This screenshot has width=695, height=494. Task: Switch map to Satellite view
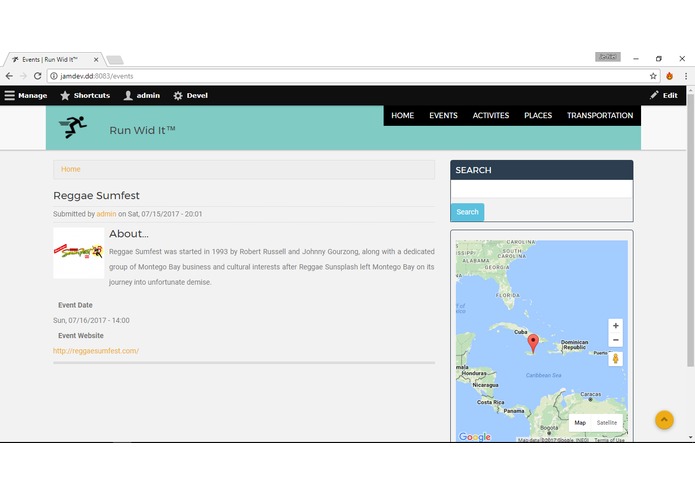pos(607,423)
